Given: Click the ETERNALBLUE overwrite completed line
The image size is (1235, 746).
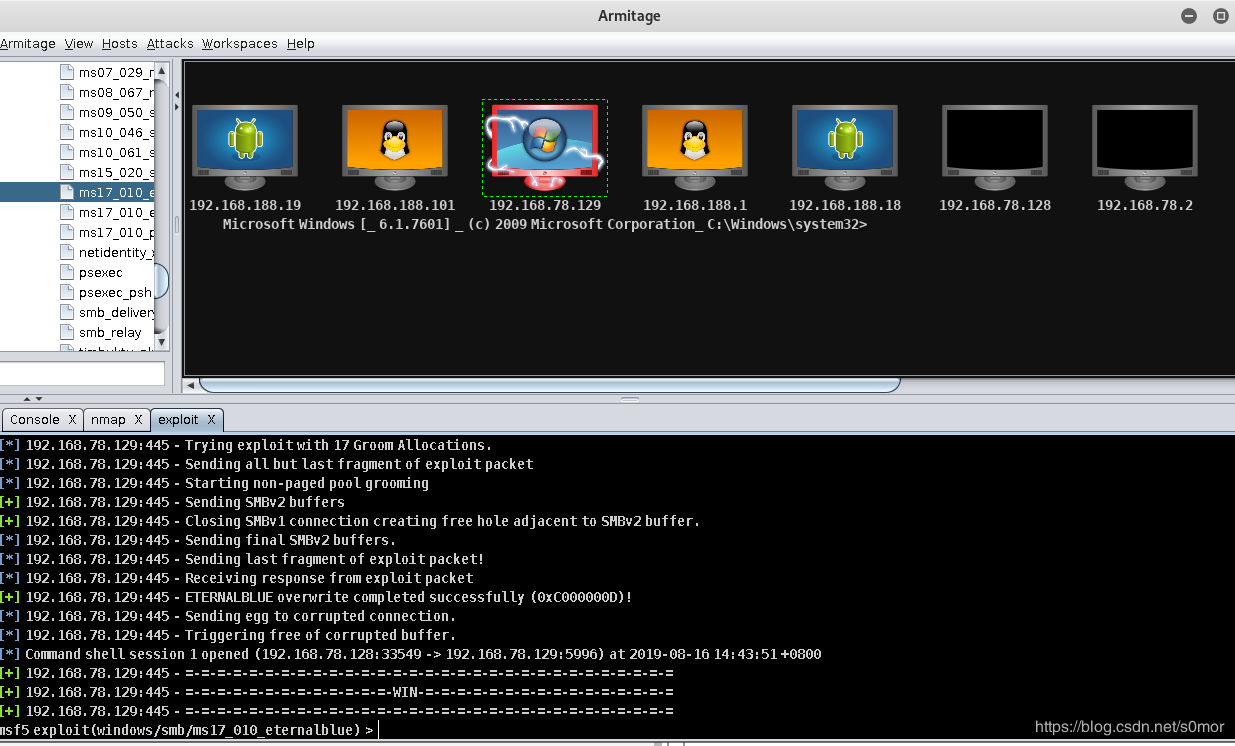Looking at the screenshot, I should coord(316,597).
